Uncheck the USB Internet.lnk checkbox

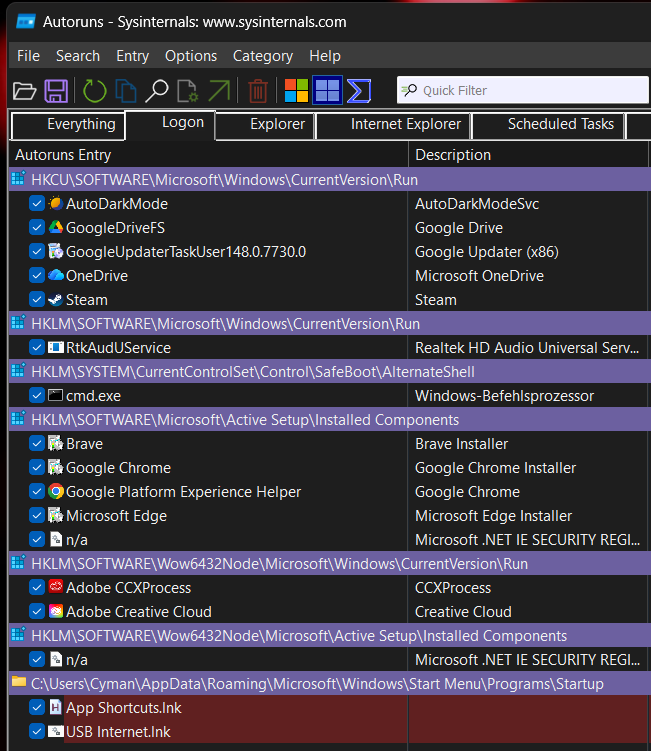point(37,731)
